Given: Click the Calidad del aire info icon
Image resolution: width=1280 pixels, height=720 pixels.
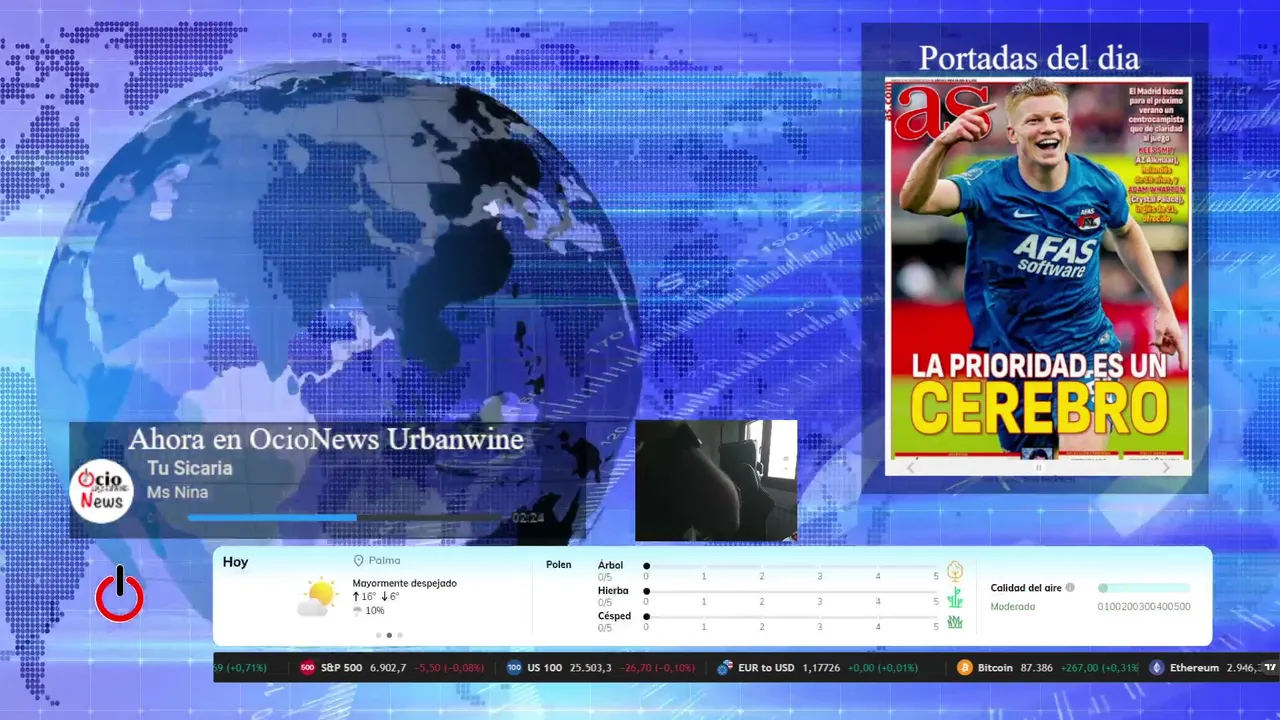Looking at the screenshot, I should point(1070,588).
